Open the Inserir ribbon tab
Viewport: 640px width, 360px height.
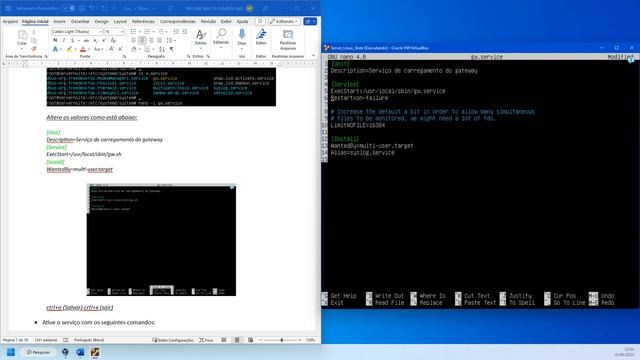coord(60,21)
